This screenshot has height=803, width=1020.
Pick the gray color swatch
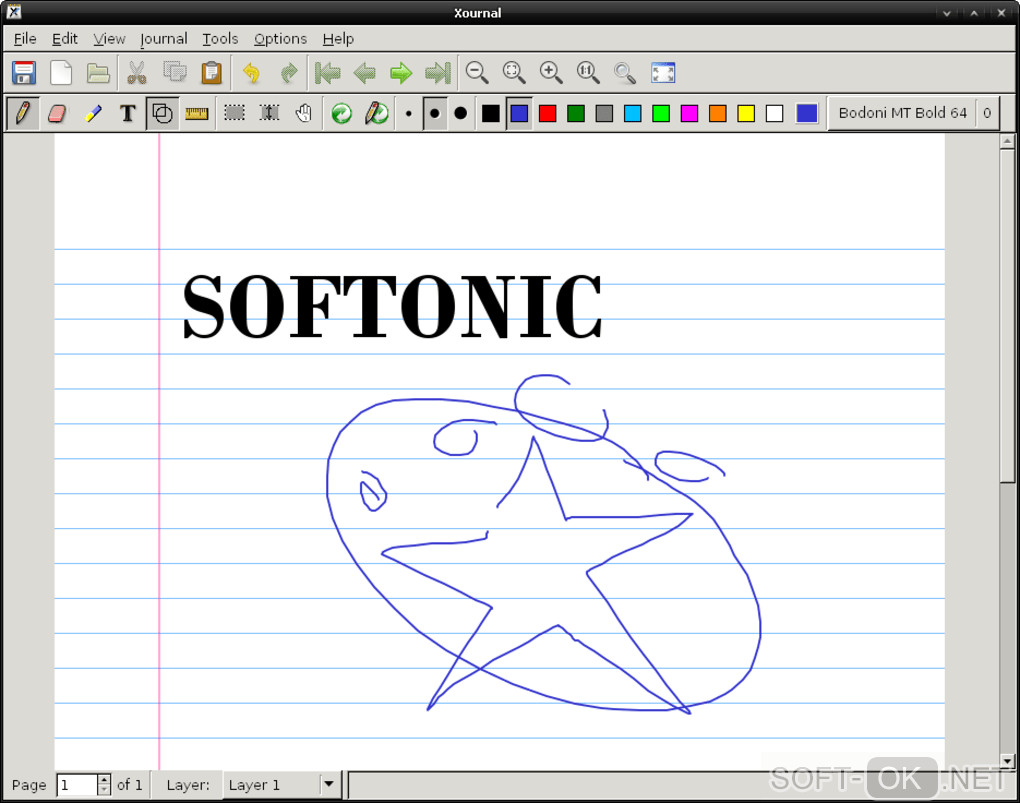coord(604,114)
